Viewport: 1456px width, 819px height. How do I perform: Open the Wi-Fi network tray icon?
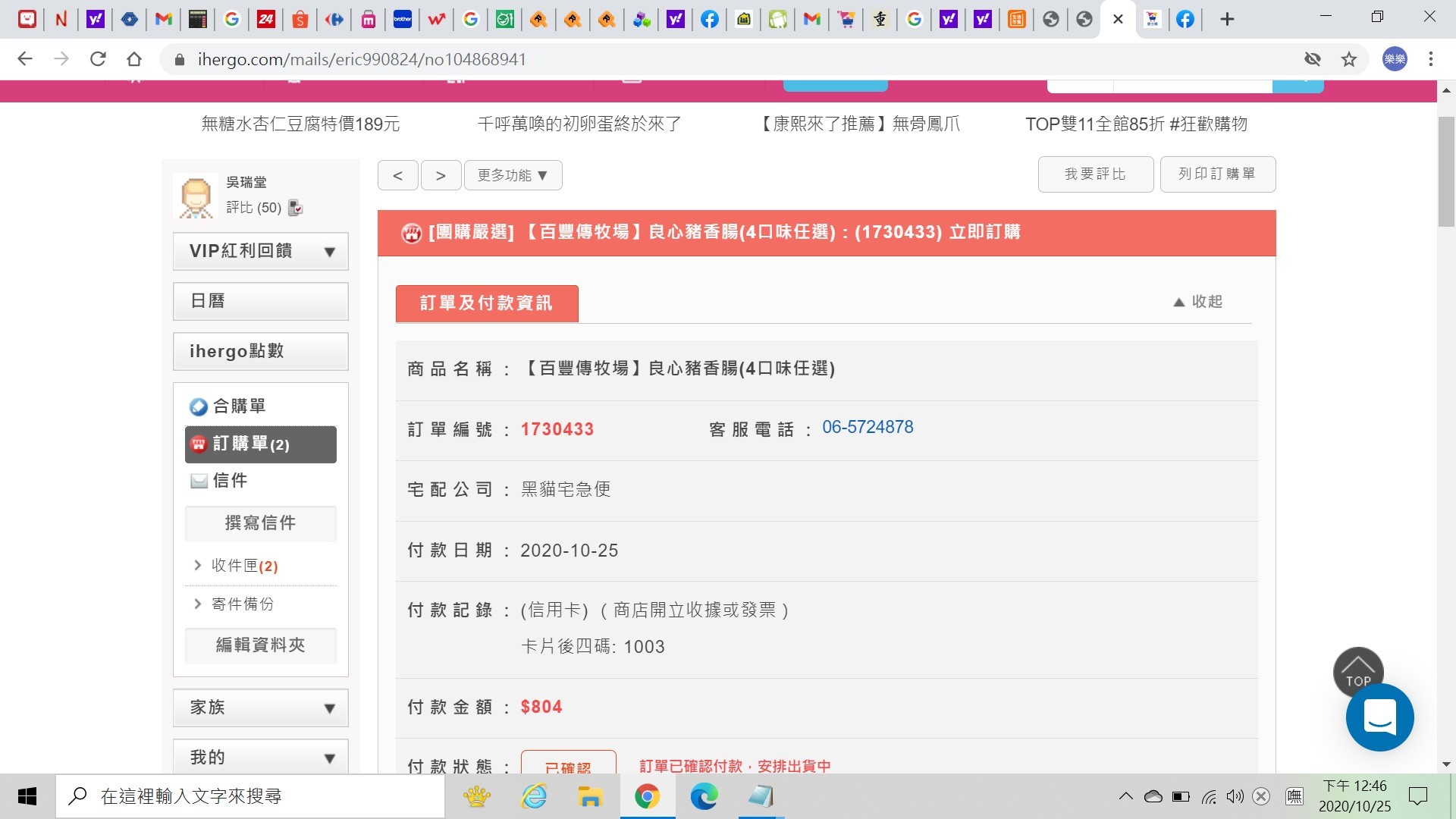click(x=1209, y=796)
